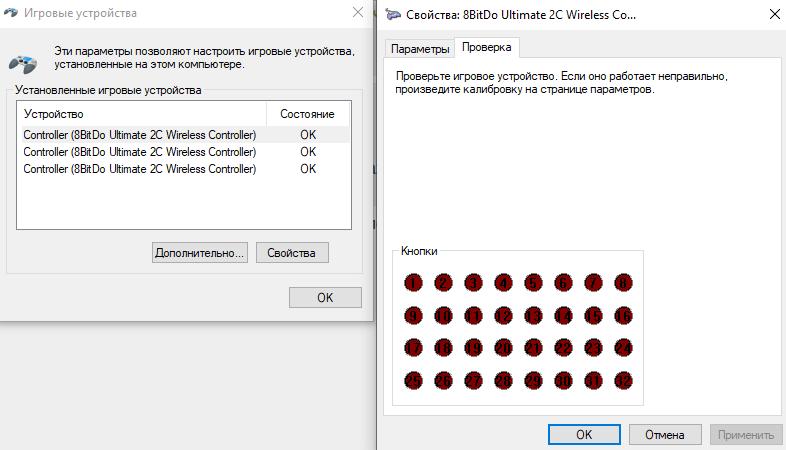Click large gamepad icon beside description text
This screenshot has width=786, height=450.
pyautogui.click(x=23, y=64)
